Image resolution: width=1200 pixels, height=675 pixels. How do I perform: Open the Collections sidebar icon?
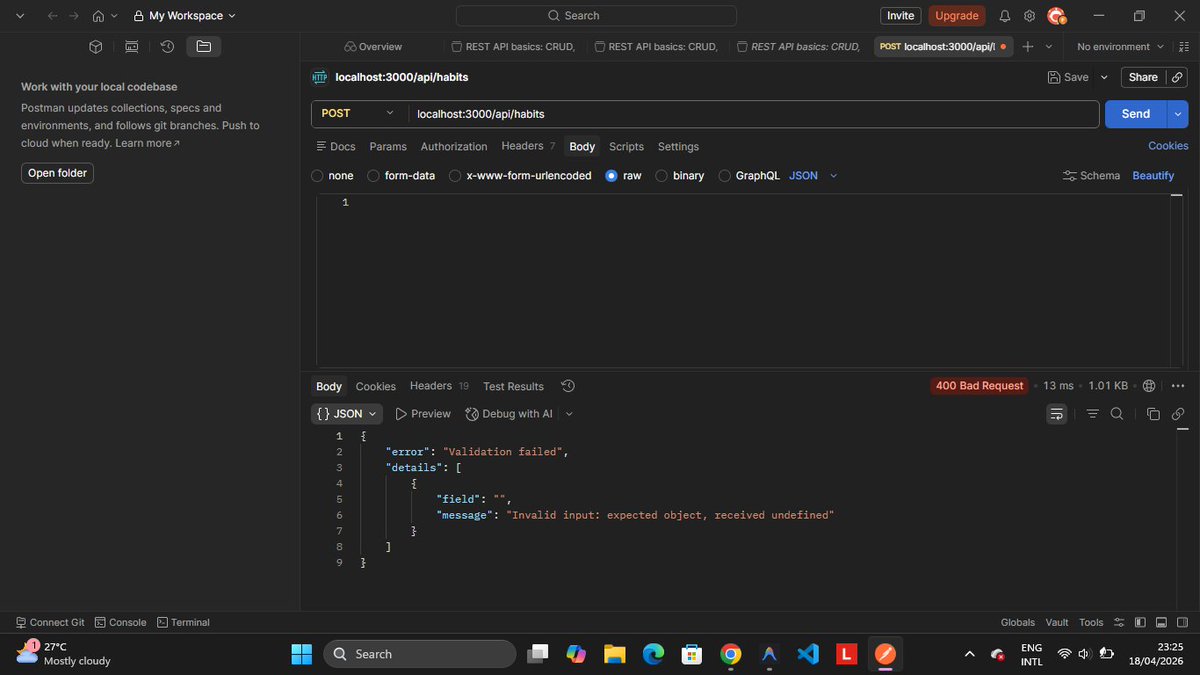tap(96, 46)
